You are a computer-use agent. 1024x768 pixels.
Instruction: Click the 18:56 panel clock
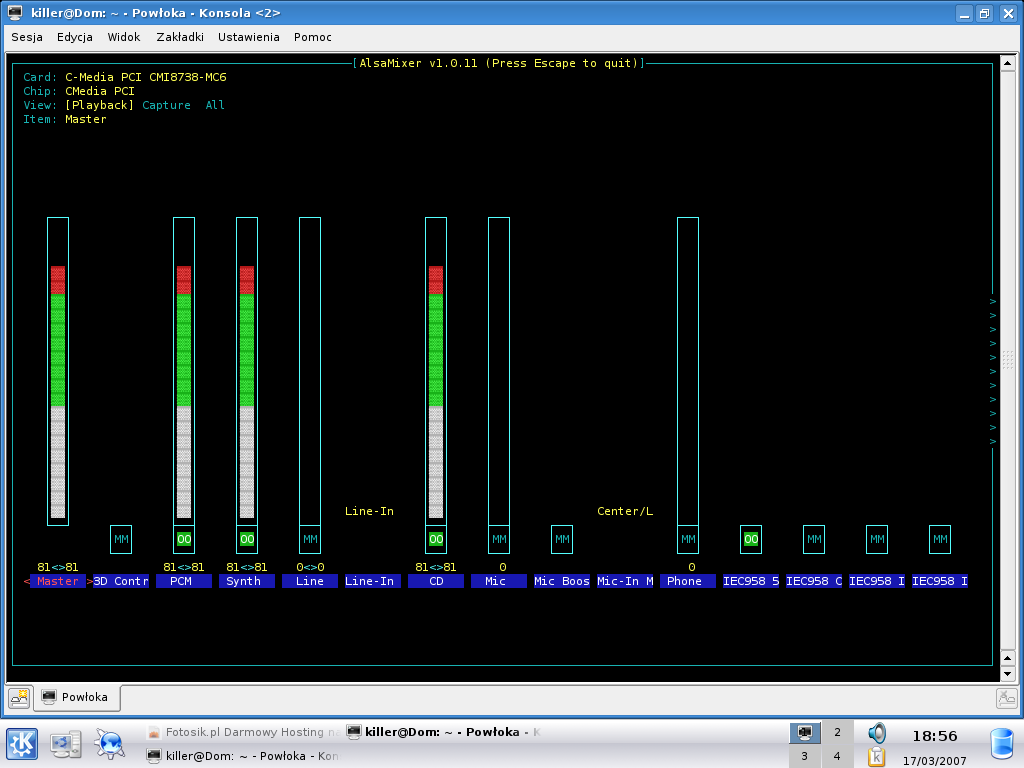(x=935, y=736)
